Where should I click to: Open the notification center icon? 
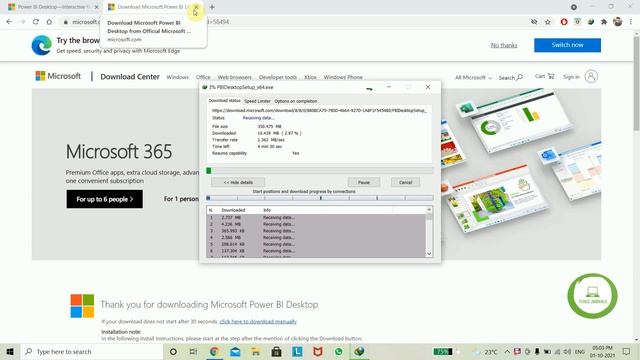[627, 351]
